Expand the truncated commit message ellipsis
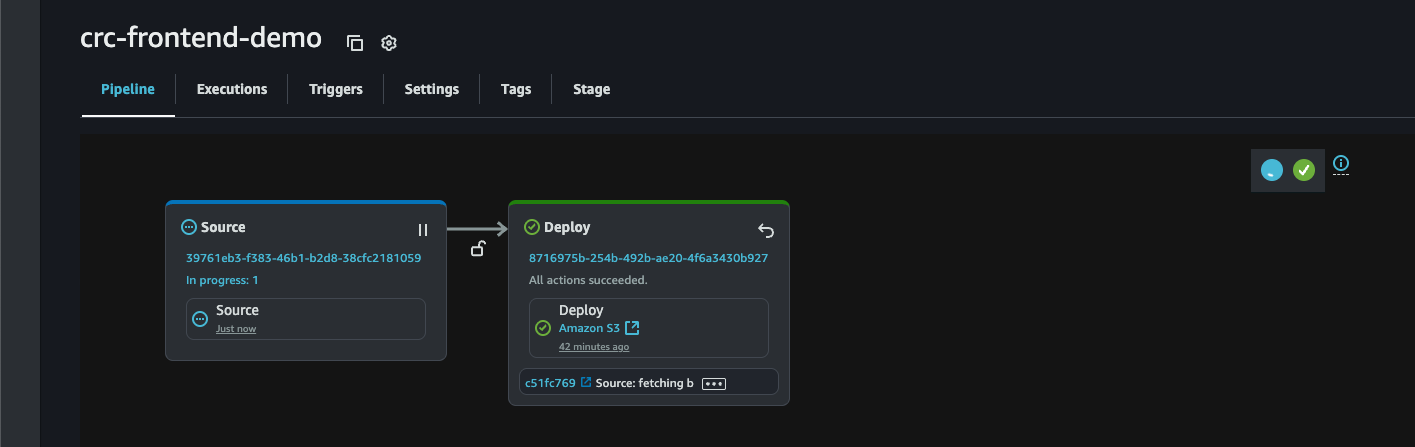This screenshot has height=447, width=1415. click(x=713, y=383)
